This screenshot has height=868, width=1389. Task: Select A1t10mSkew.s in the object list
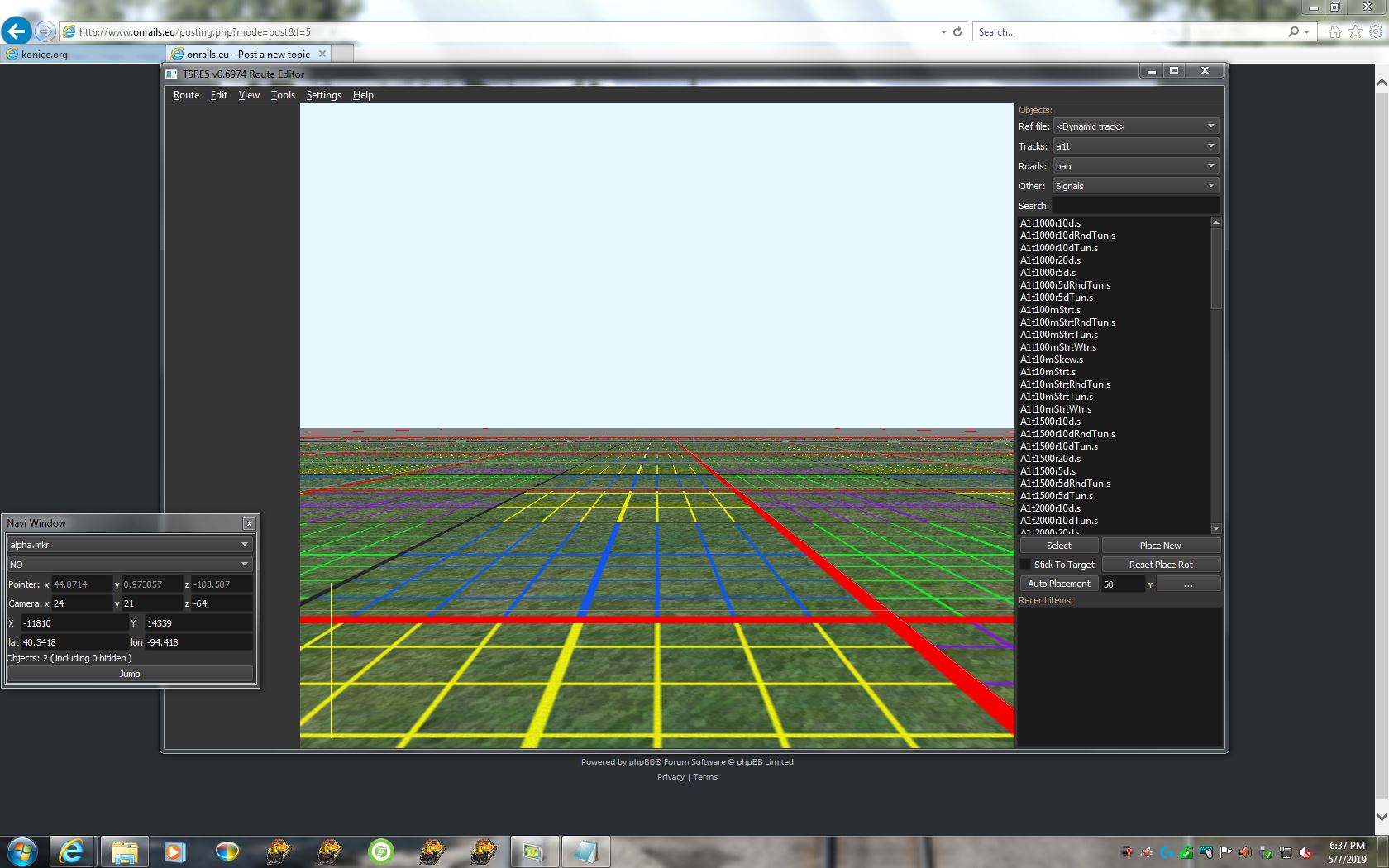1051,360
